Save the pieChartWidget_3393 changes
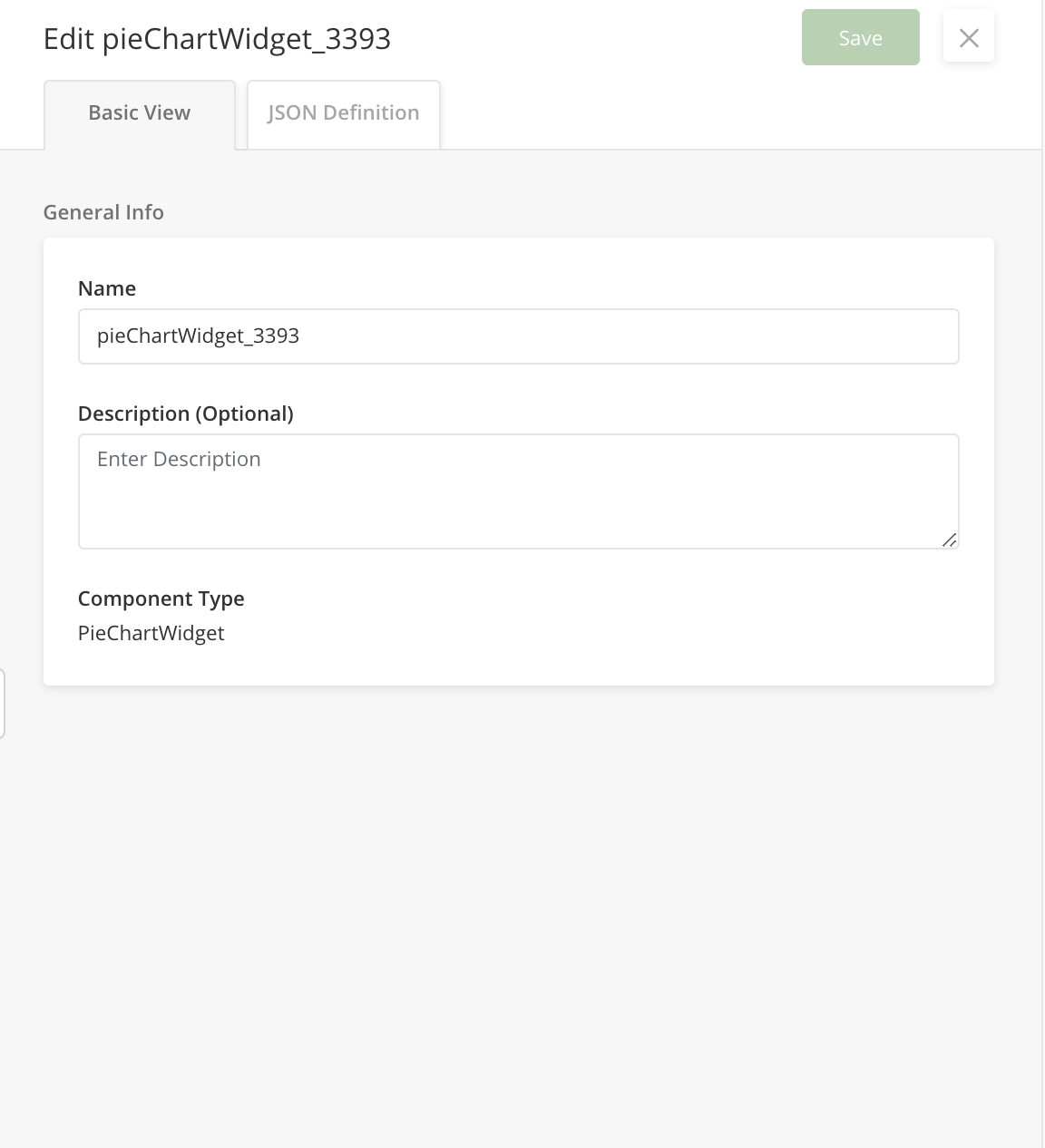Screen dimensions: 1045x1148 click(860, 37)
